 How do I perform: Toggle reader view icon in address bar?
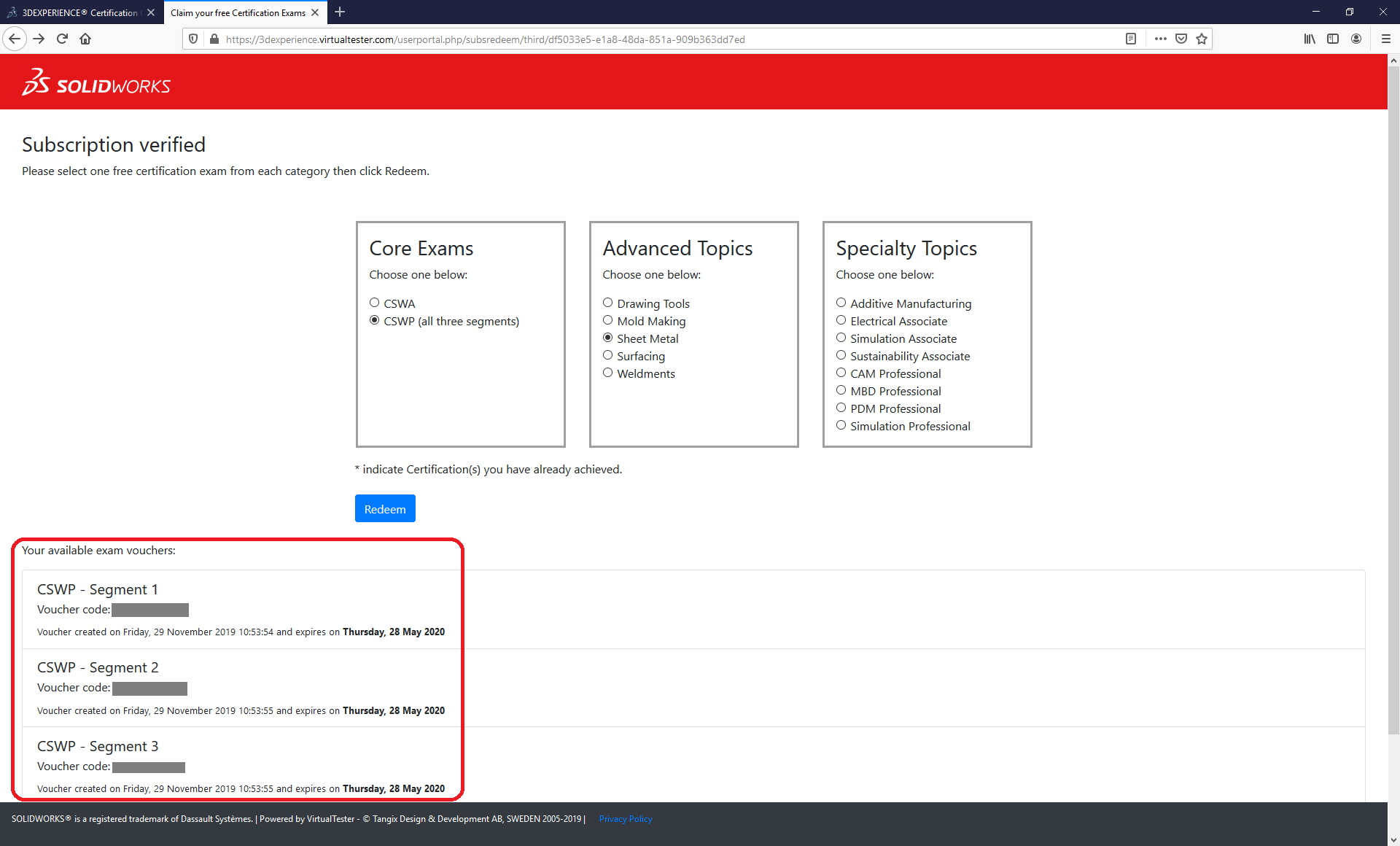[1131, 39]
